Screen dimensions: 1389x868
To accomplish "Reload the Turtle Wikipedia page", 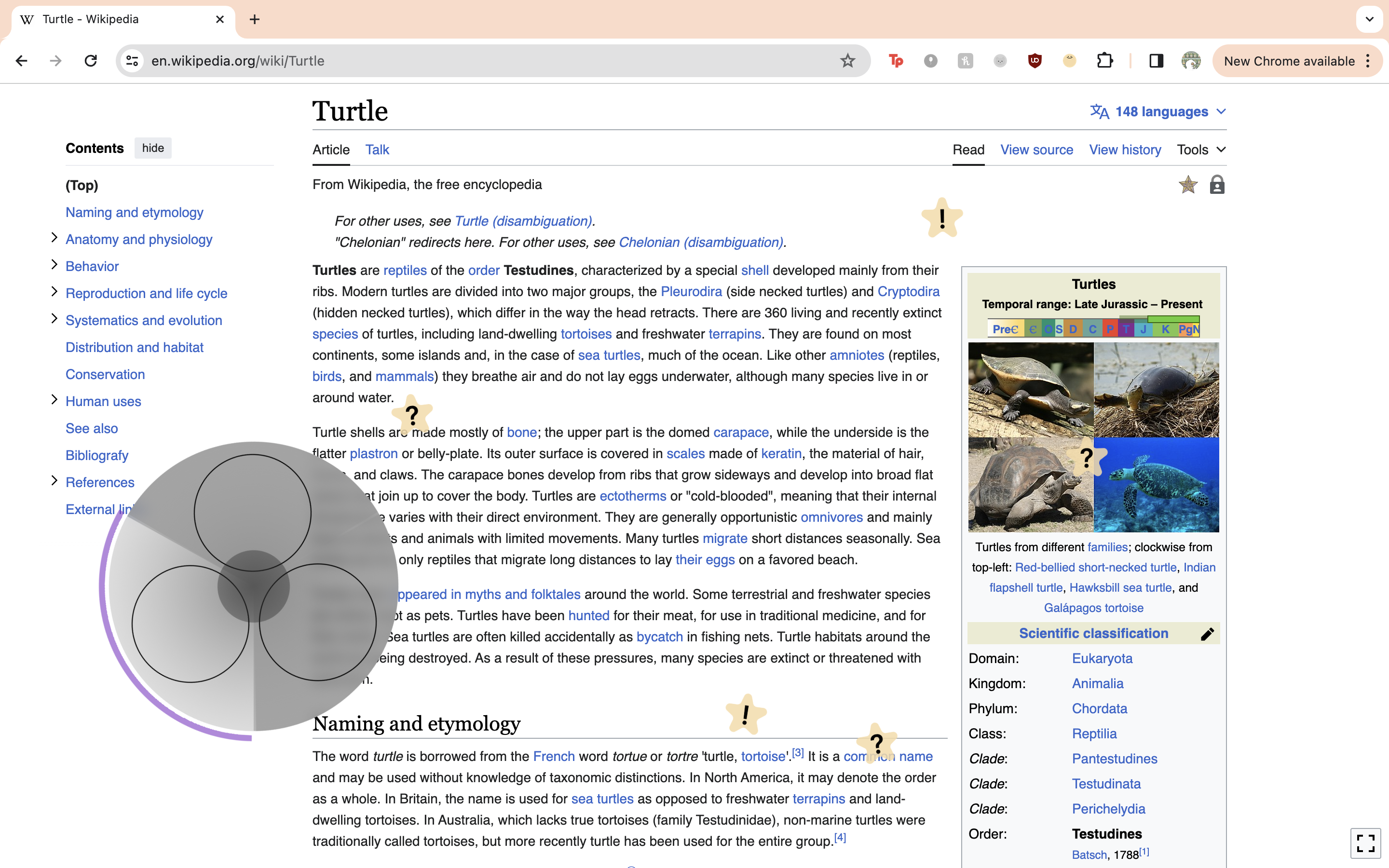I will point(91,61).
